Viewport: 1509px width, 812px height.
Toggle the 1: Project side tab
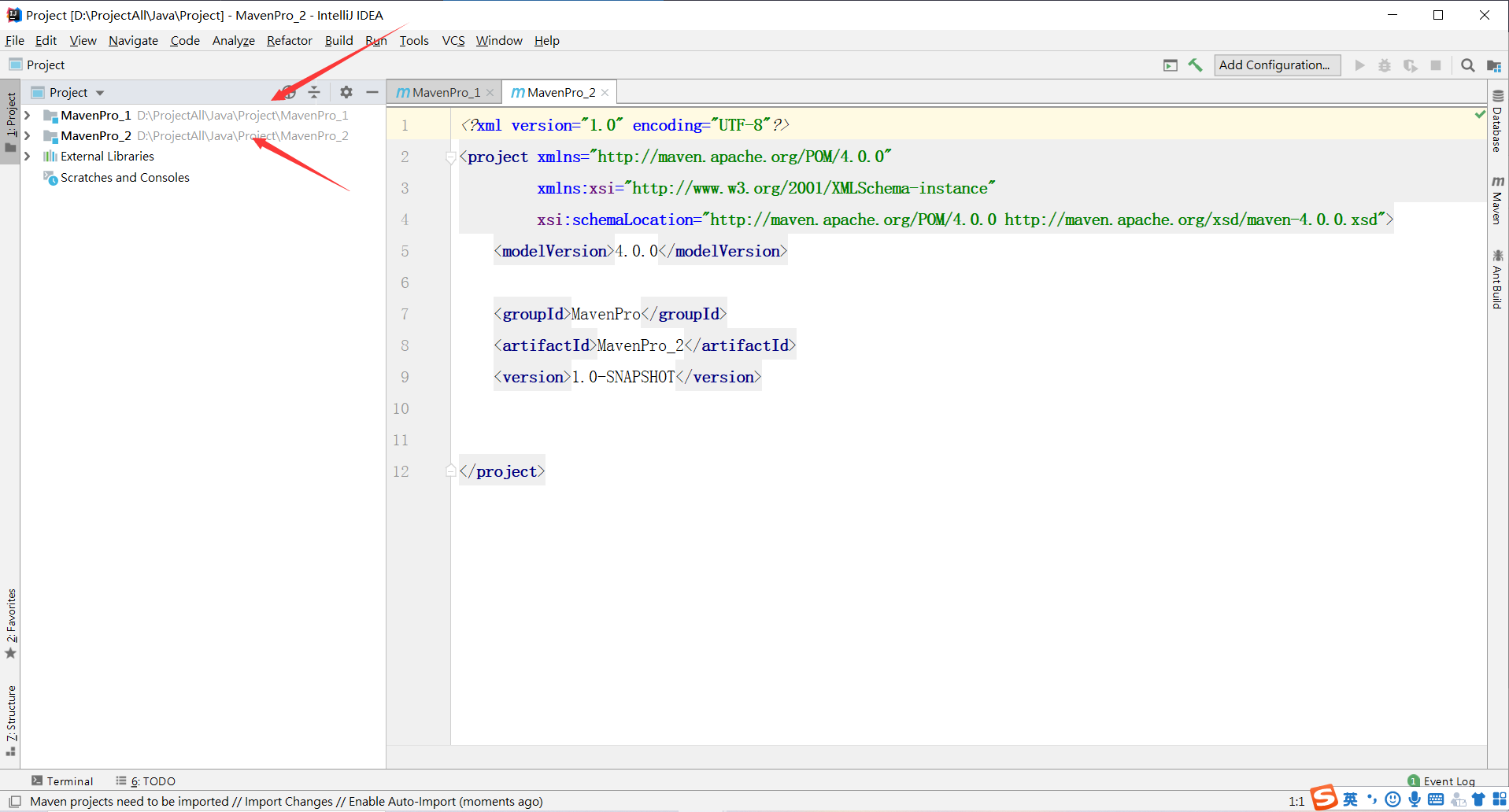tap(11, 122)
